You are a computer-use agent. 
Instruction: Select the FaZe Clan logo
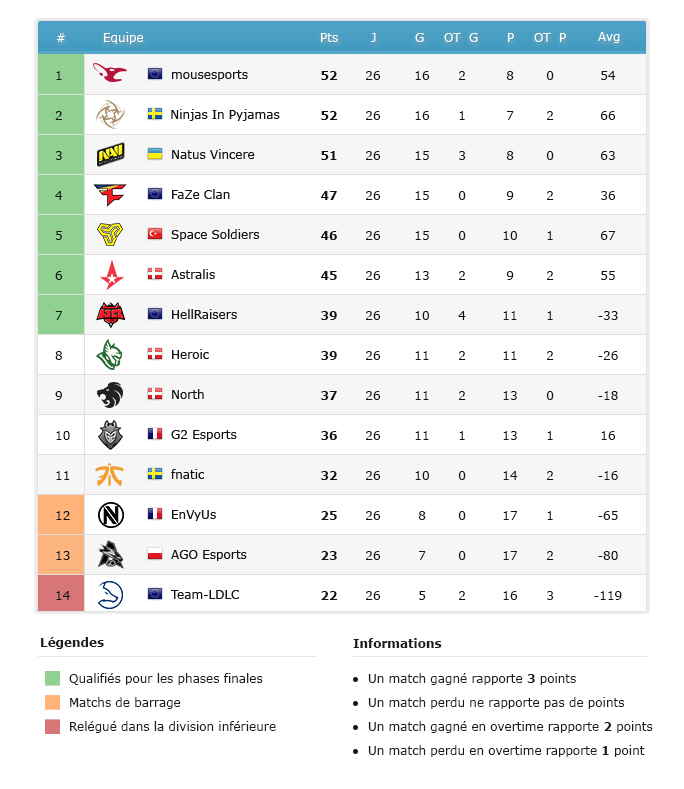tap(110, 195)
